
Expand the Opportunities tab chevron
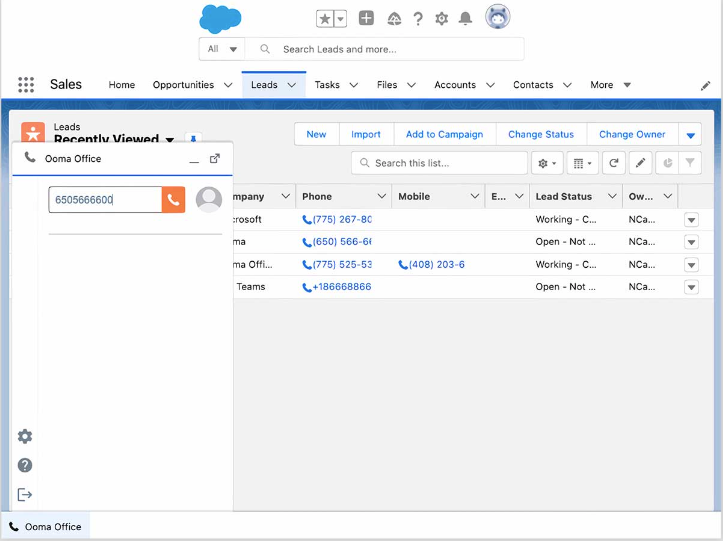[228, 85]
